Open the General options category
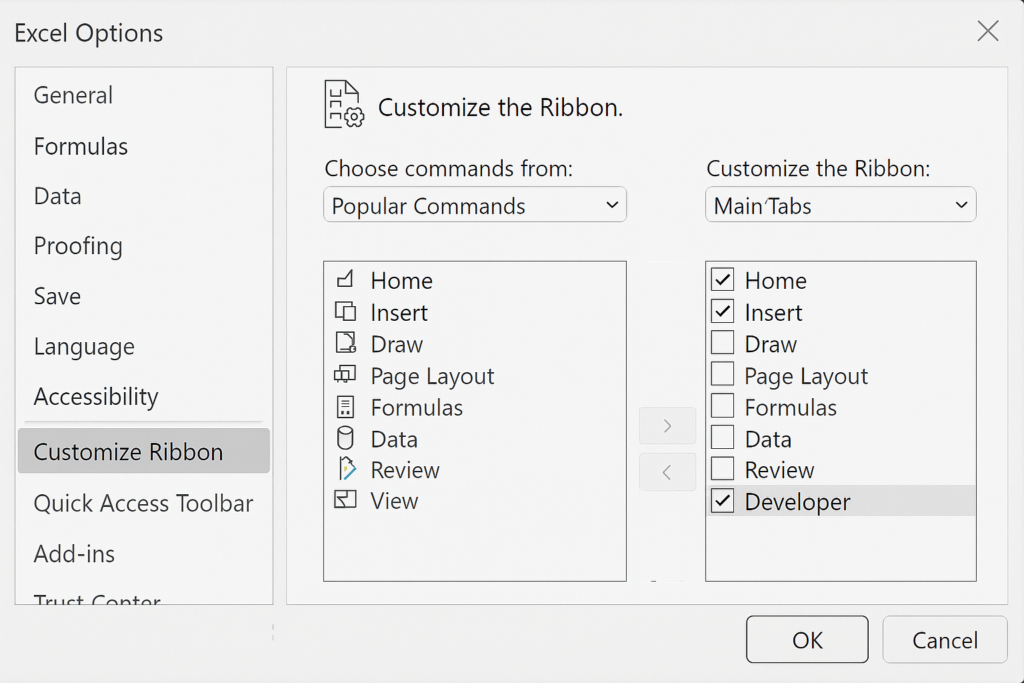The height and width of the screenshot is (683, 1024). click(x=73, y=95)
